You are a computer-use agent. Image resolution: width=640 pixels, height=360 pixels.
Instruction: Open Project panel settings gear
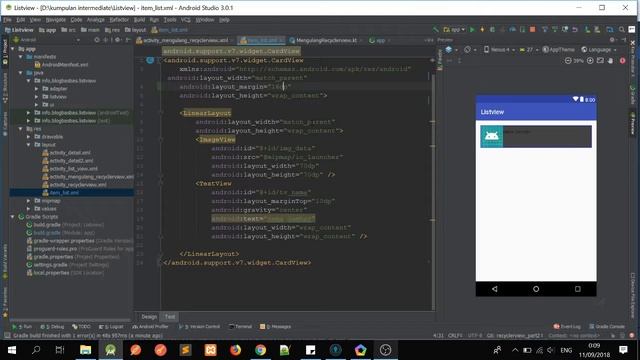coord(118,40)
